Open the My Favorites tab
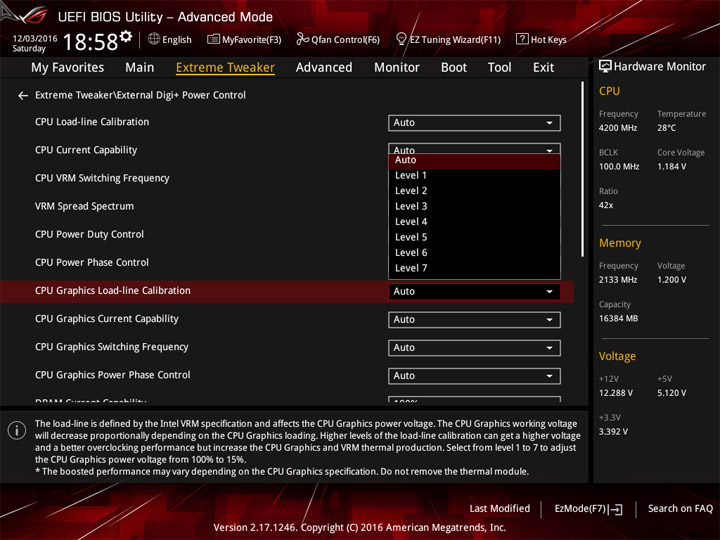This screenshot has height=540, width=720. [x=68, y=68]
